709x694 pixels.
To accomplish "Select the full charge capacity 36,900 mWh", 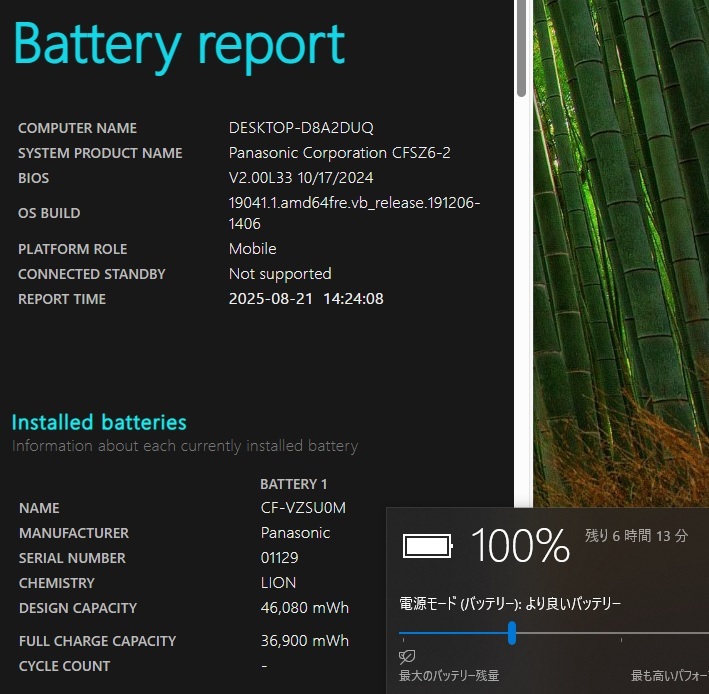I will [304, 641].
